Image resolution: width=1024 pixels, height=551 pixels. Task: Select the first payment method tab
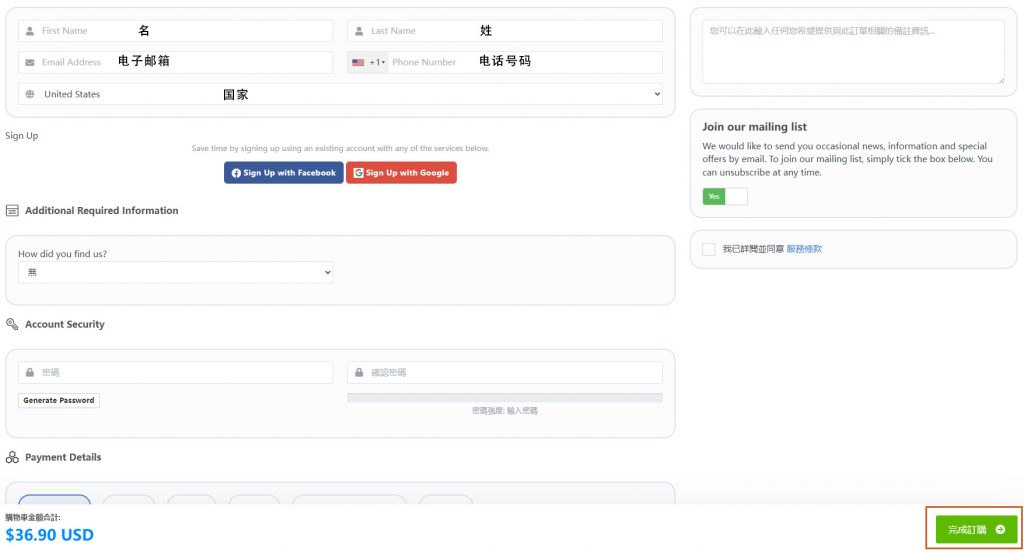coord(54,501)
